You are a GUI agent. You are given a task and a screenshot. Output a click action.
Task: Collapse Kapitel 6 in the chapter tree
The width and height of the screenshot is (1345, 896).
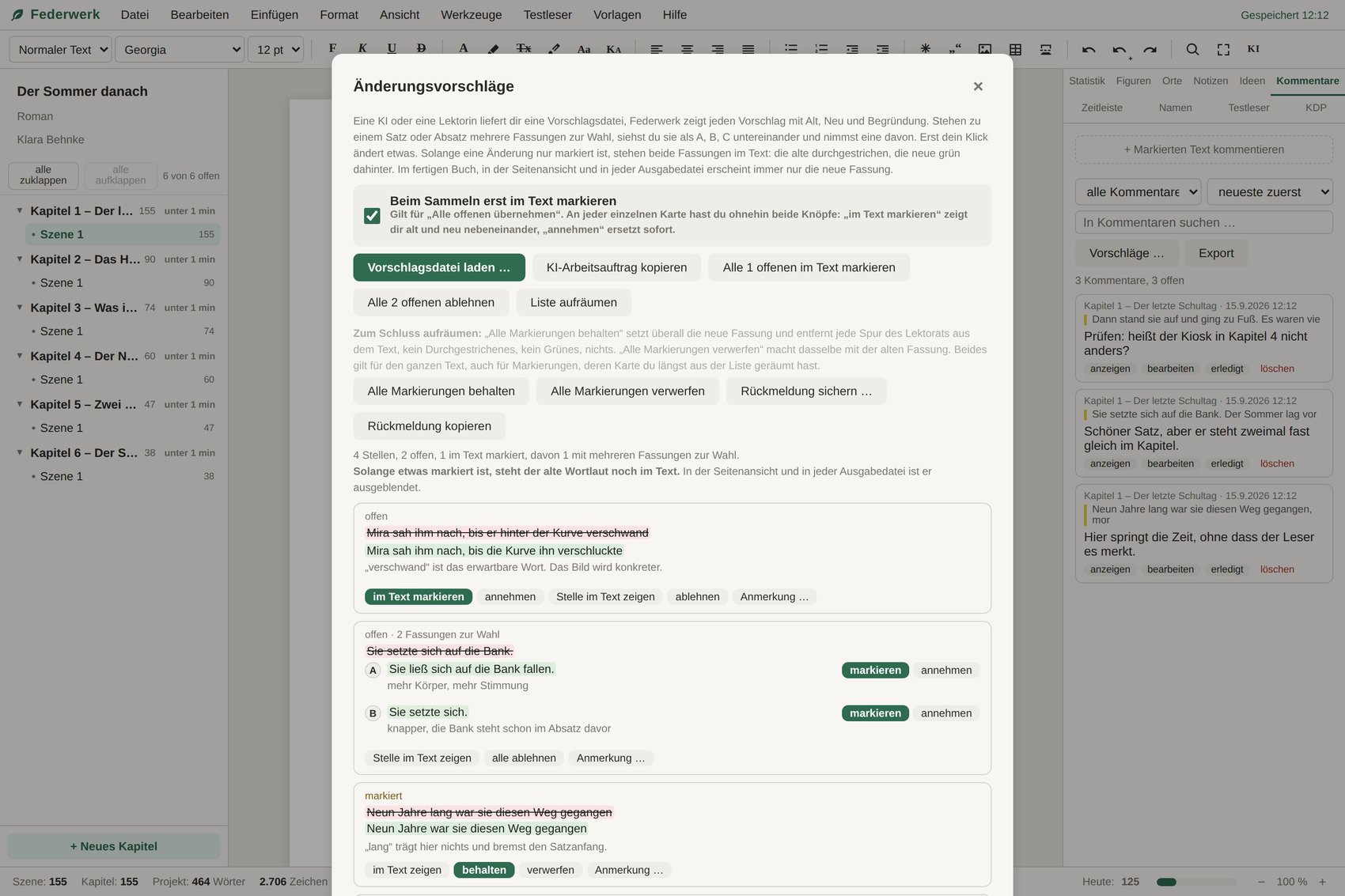[20, 452]
